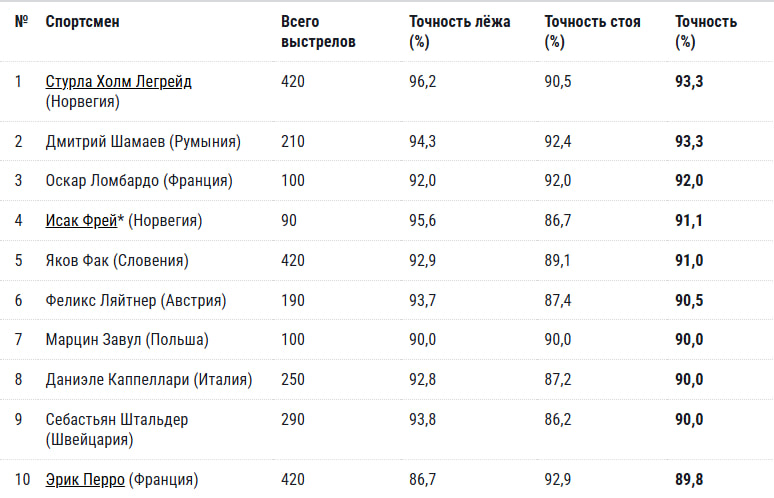Click the bold 89,8 accuracy value

tap(689, 479)
